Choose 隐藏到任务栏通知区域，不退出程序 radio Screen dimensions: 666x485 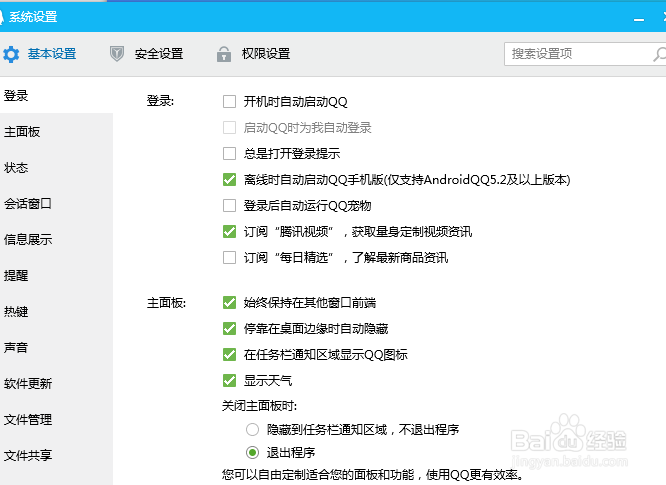252,429
